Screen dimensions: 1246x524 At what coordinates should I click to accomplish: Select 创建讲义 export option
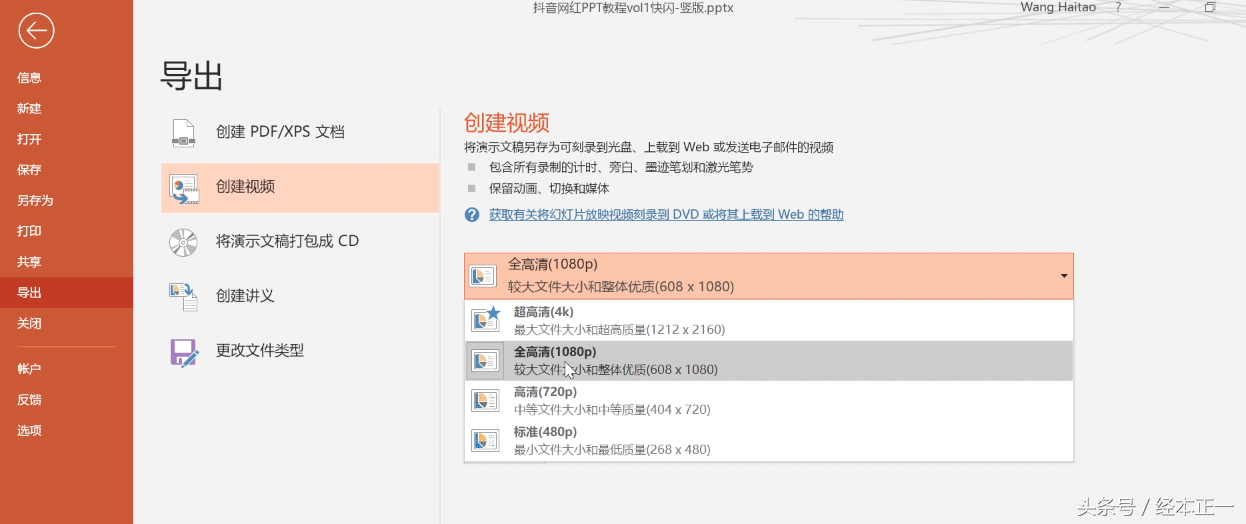coord(300,297)
